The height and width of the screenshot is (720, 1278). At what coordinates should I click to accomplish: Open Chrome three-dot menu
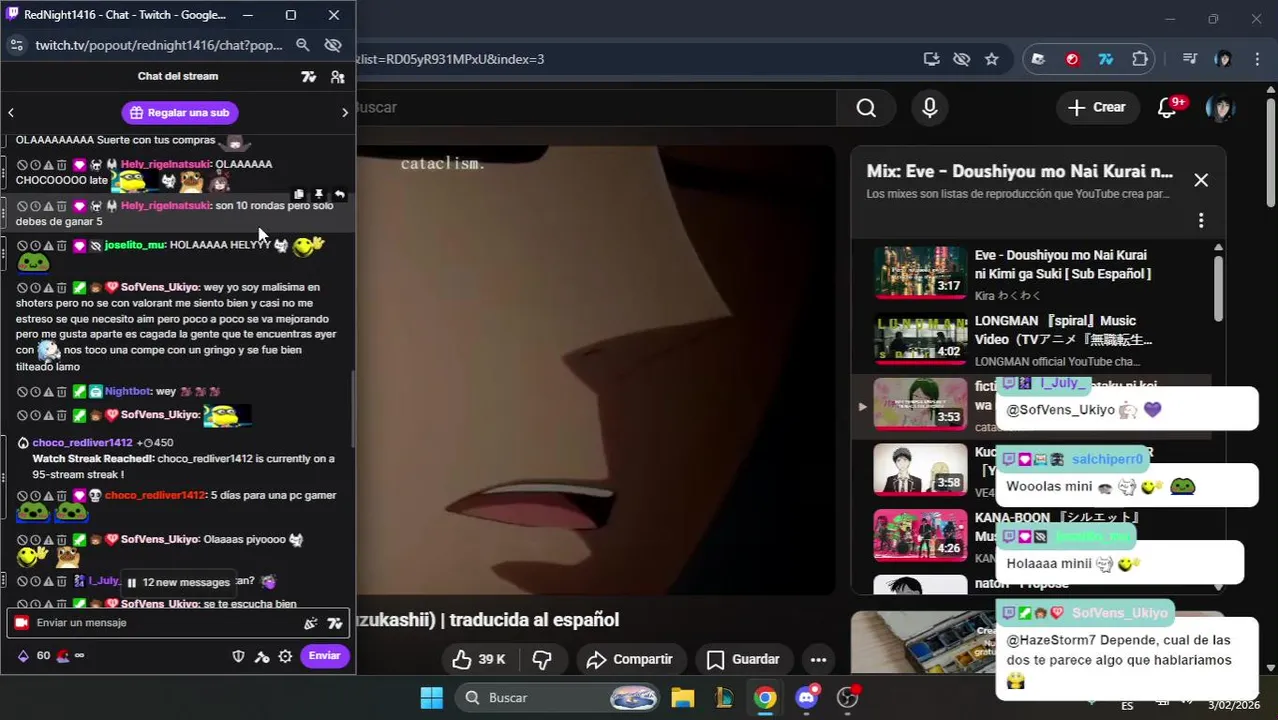click(1256, 59)
